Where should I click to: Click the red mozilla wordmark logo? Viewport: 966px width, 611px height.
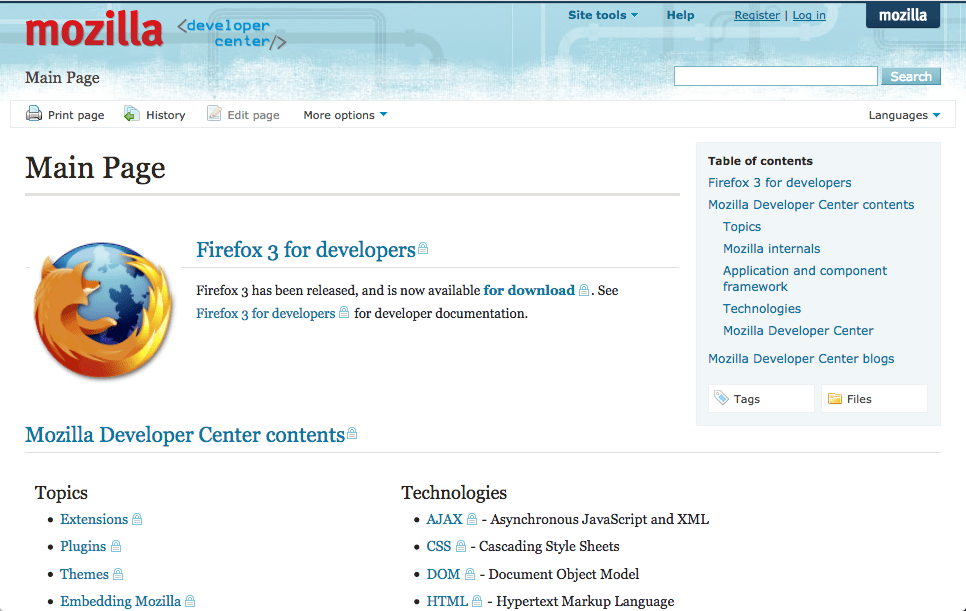click(93, 29)
